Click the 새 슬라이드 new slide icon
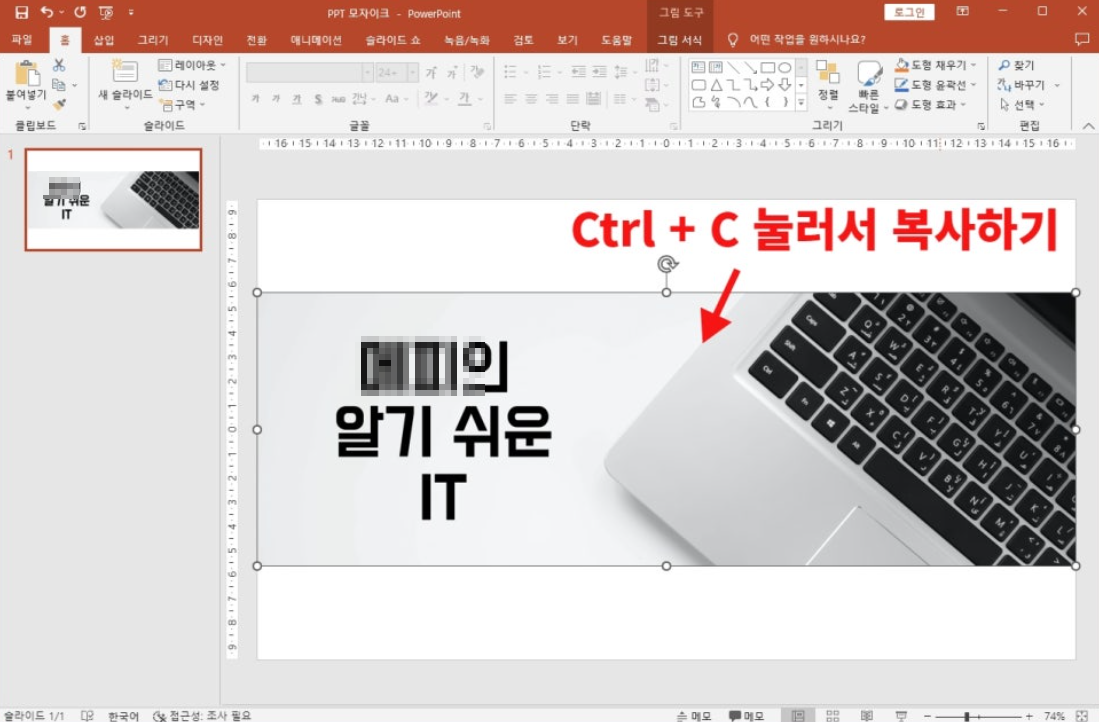Viewport: 1099px width, 722px height. pos(125,72)
